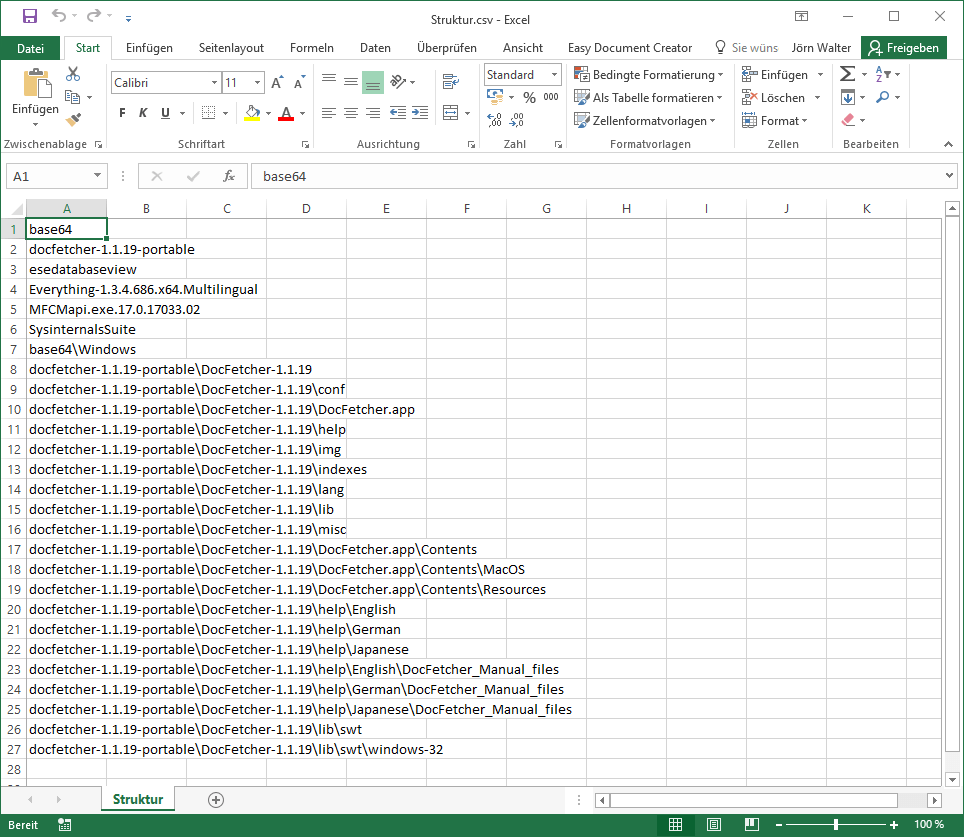Viewport: 964px width, 837px height.
Task: Click the increase font size icon
Action: 277,83
